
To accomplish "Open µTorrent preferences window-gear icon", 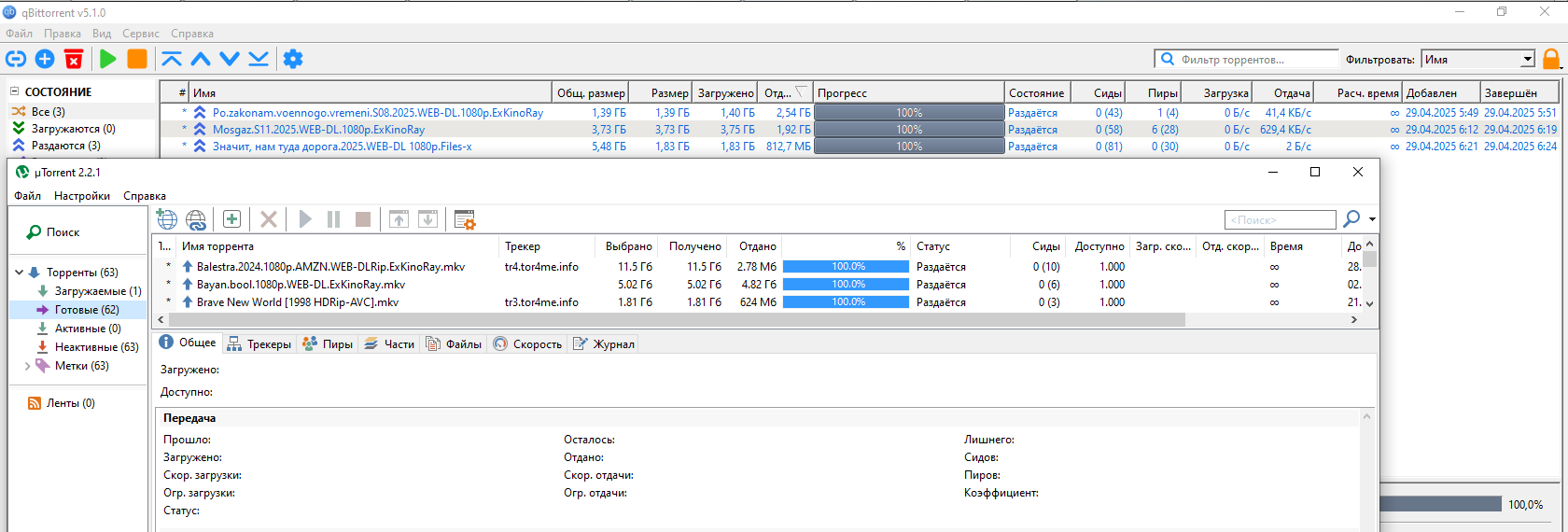I will click(x=465, y=219).
